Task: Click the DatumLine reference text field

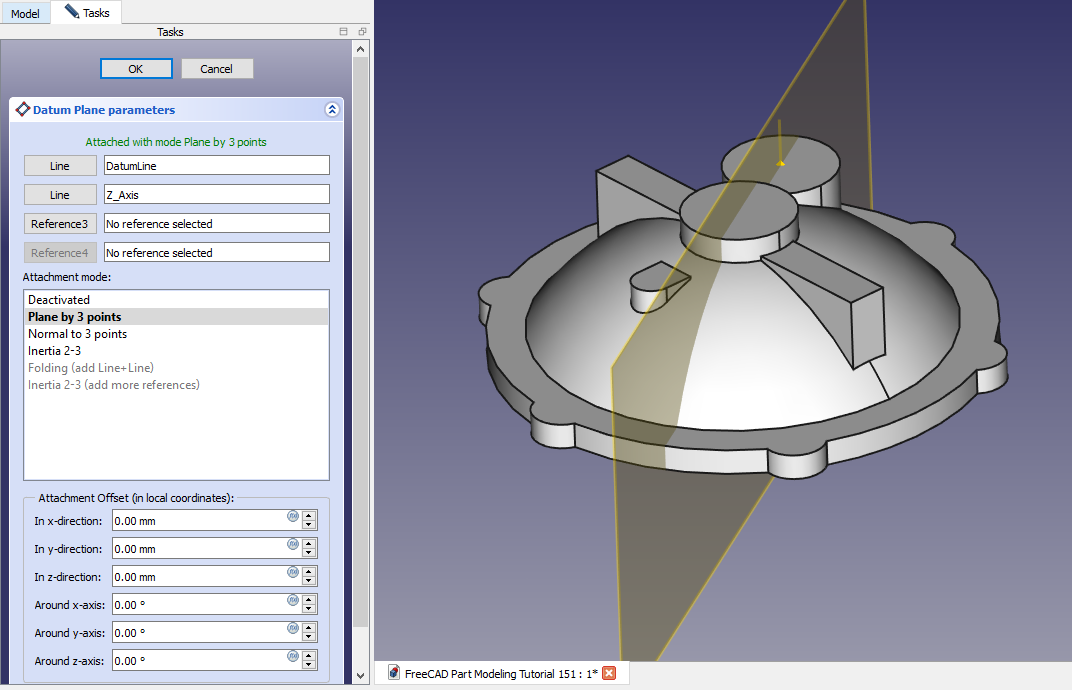Action: 216,166
